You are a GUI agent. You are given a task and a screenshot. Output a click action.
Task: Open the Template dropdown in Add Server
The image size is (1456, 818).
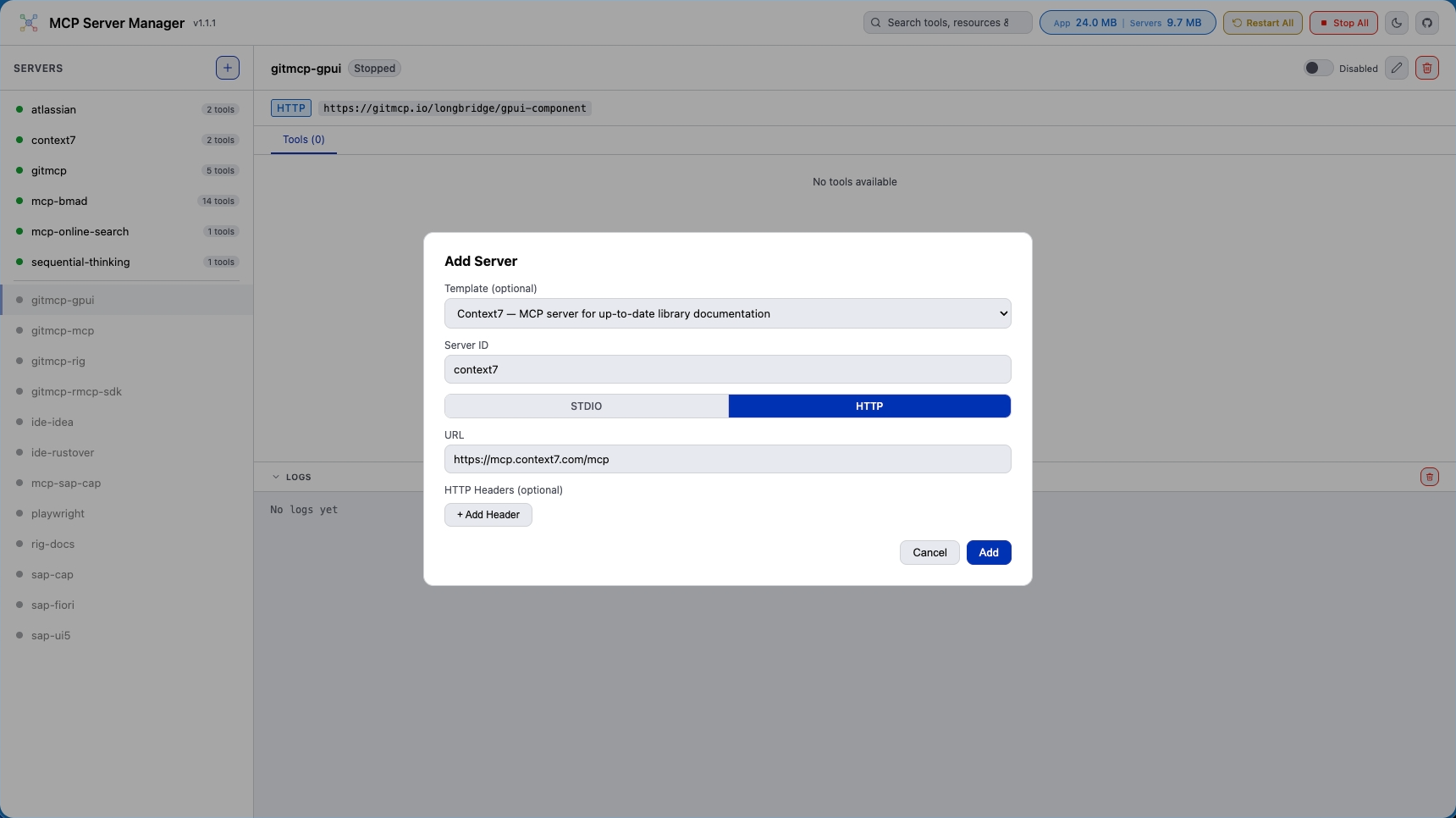click(727, 313)
